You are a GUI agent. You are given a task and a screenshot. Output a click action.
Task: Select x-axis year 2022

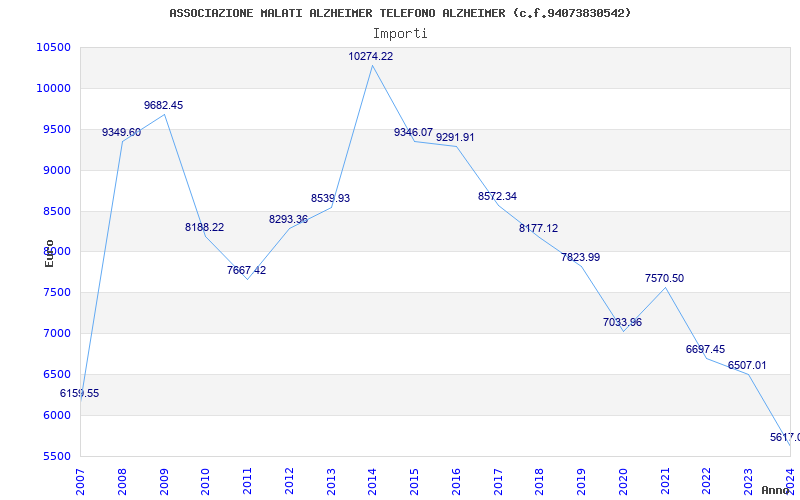(x=707, y=482)
